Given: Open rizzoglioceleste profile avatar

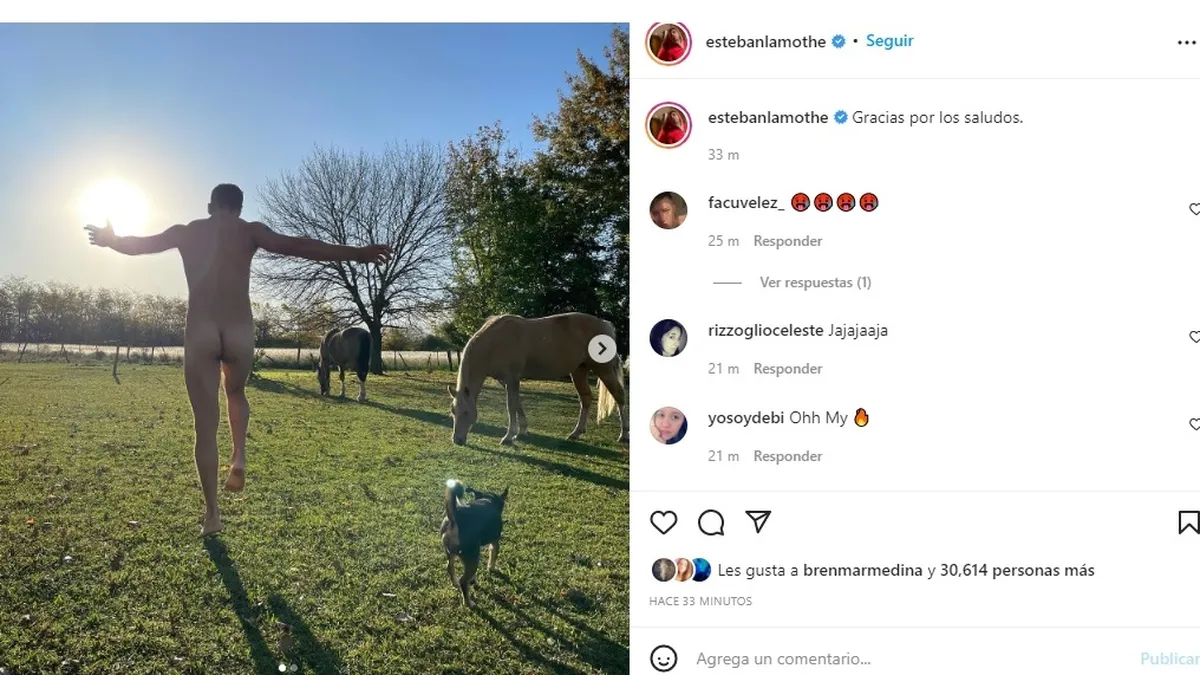Looking at the screenshot, I should pos(668,338).
